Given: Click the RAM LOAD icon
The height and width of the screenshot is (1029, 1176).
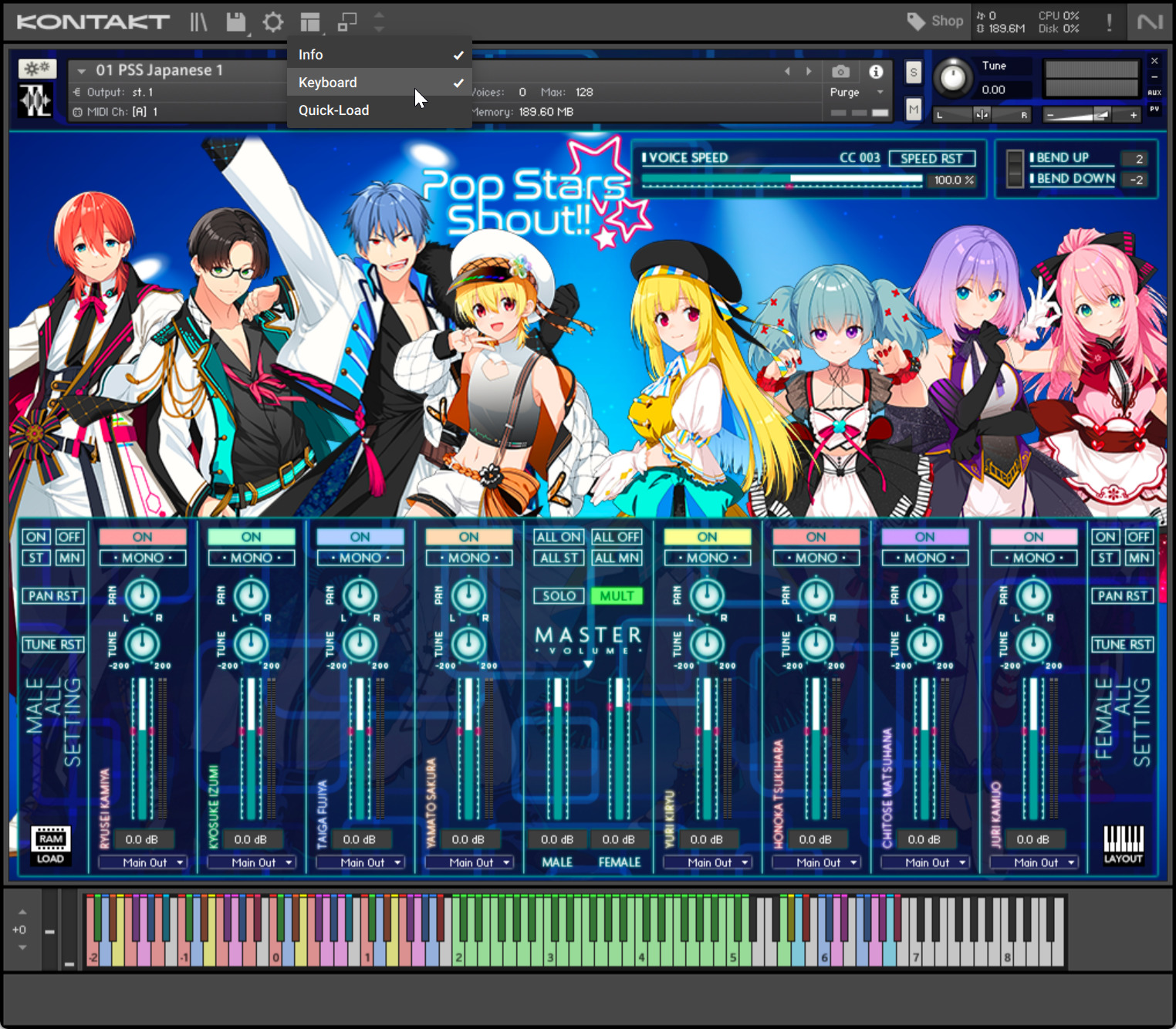Looking at the screenshot, I should (51, 845).
